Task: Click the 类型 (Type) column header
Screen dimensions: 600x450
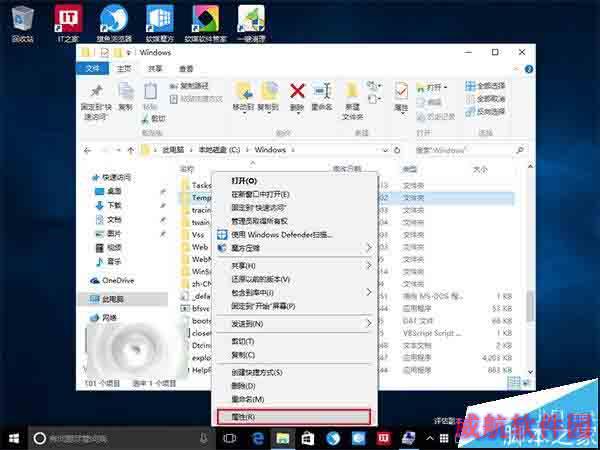Action: [x=410, y=169]
